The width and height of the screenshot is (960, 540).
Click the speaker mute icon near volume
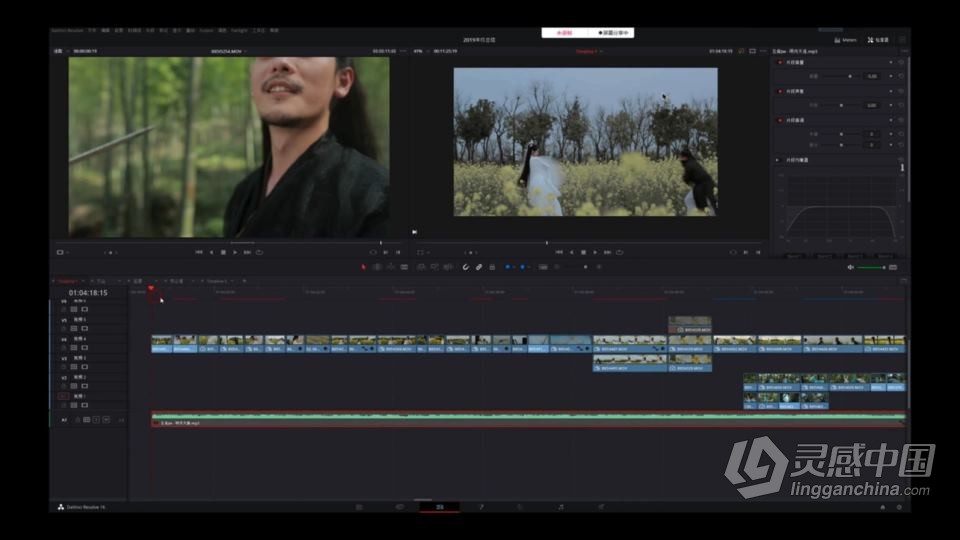coord(850,268)
